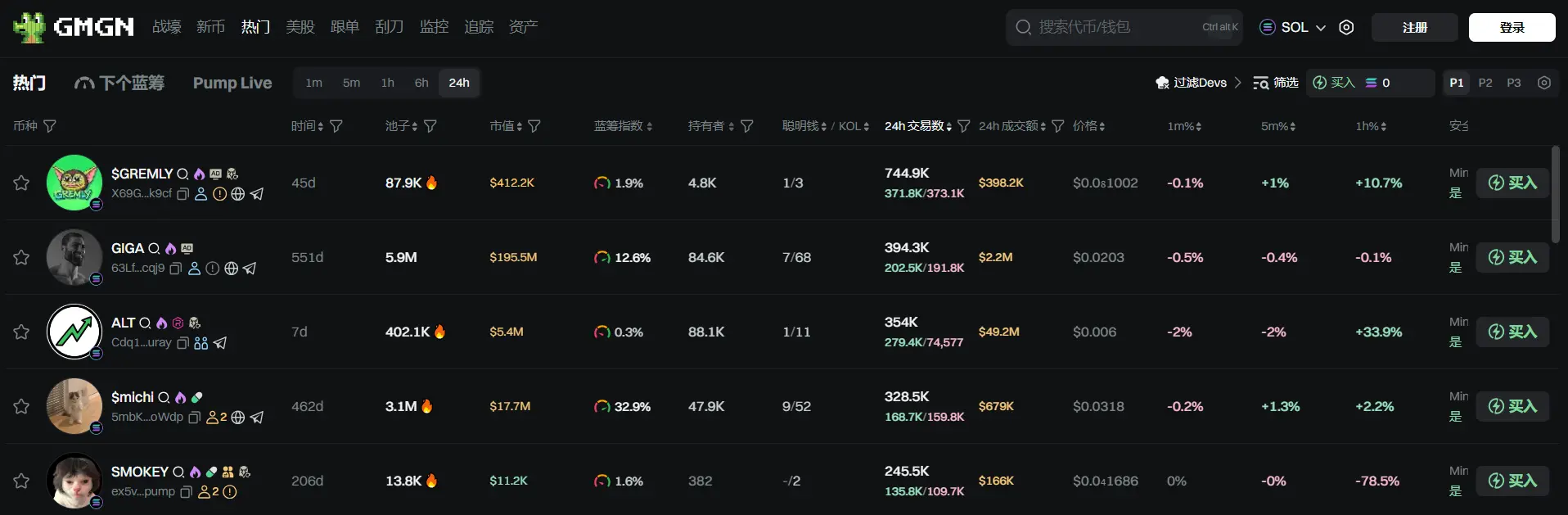
Task: Open Telegram link for $GREMLY token
Action: point(257,194)
